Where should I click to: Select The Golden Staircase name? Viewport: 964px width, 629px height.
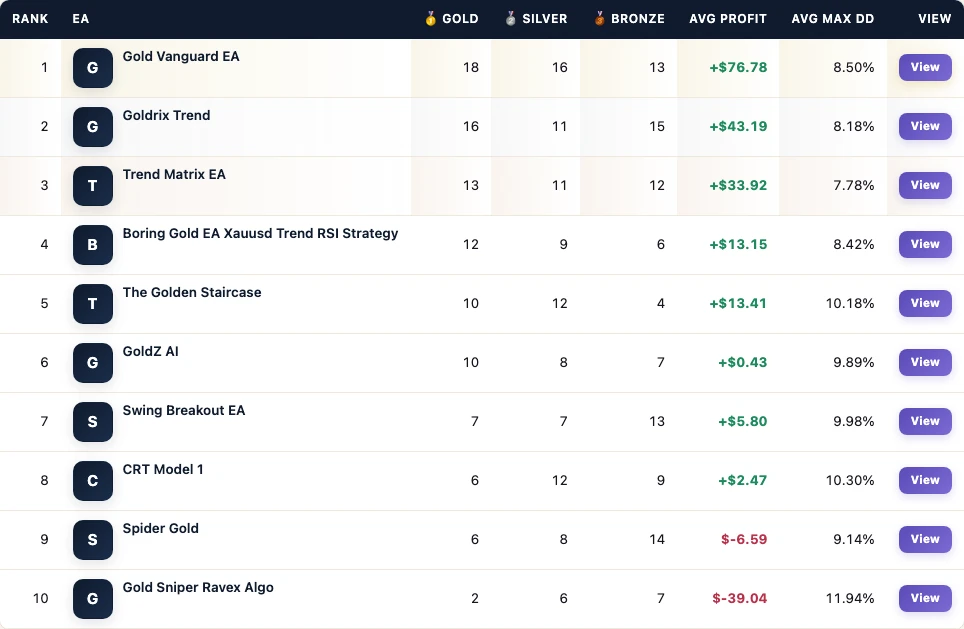[192, 293]
